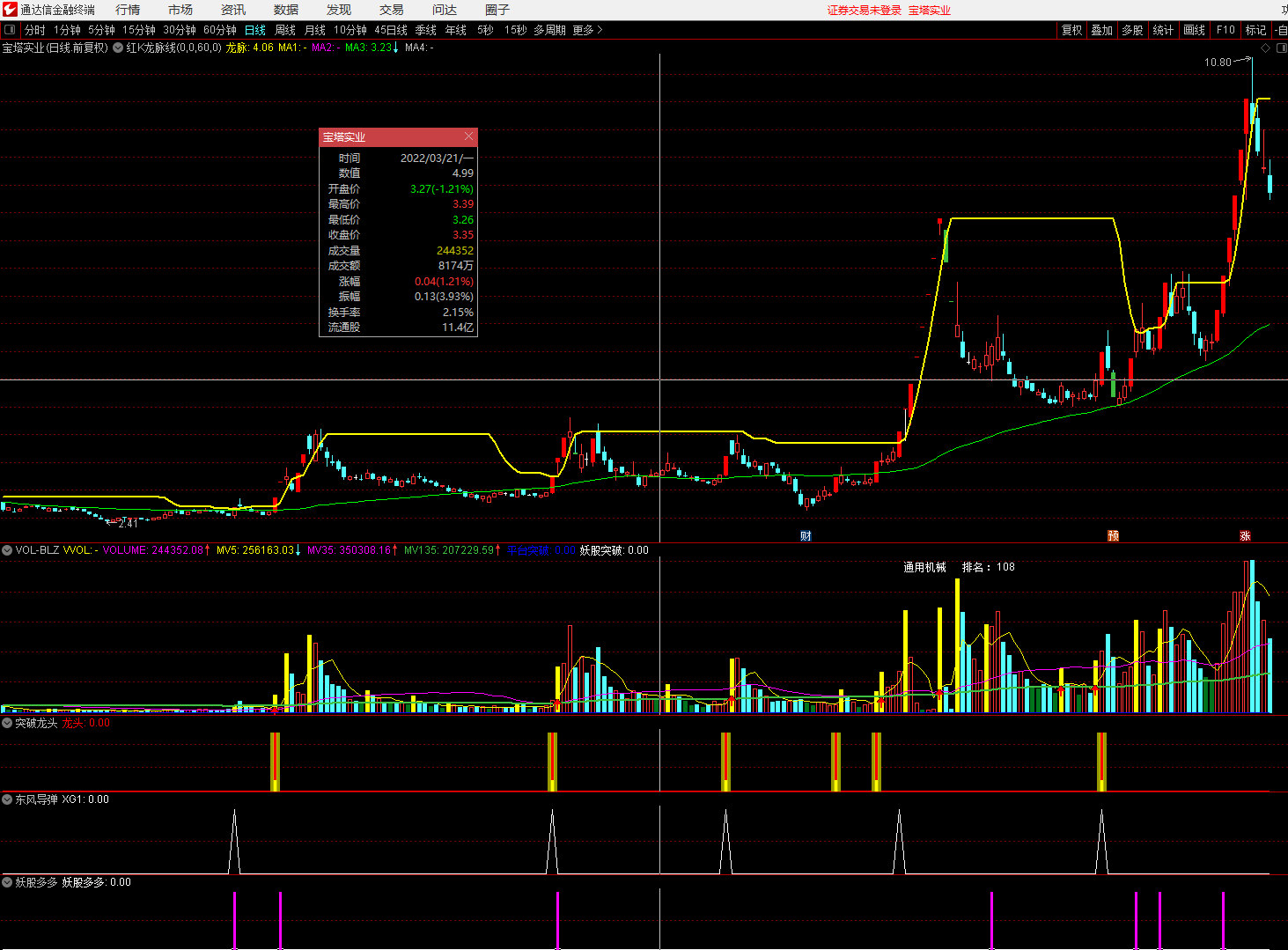Open the 资讯 menu
Image resolution: width=1288 pixels, height=950 pixels.
click(x=233, y=10)
